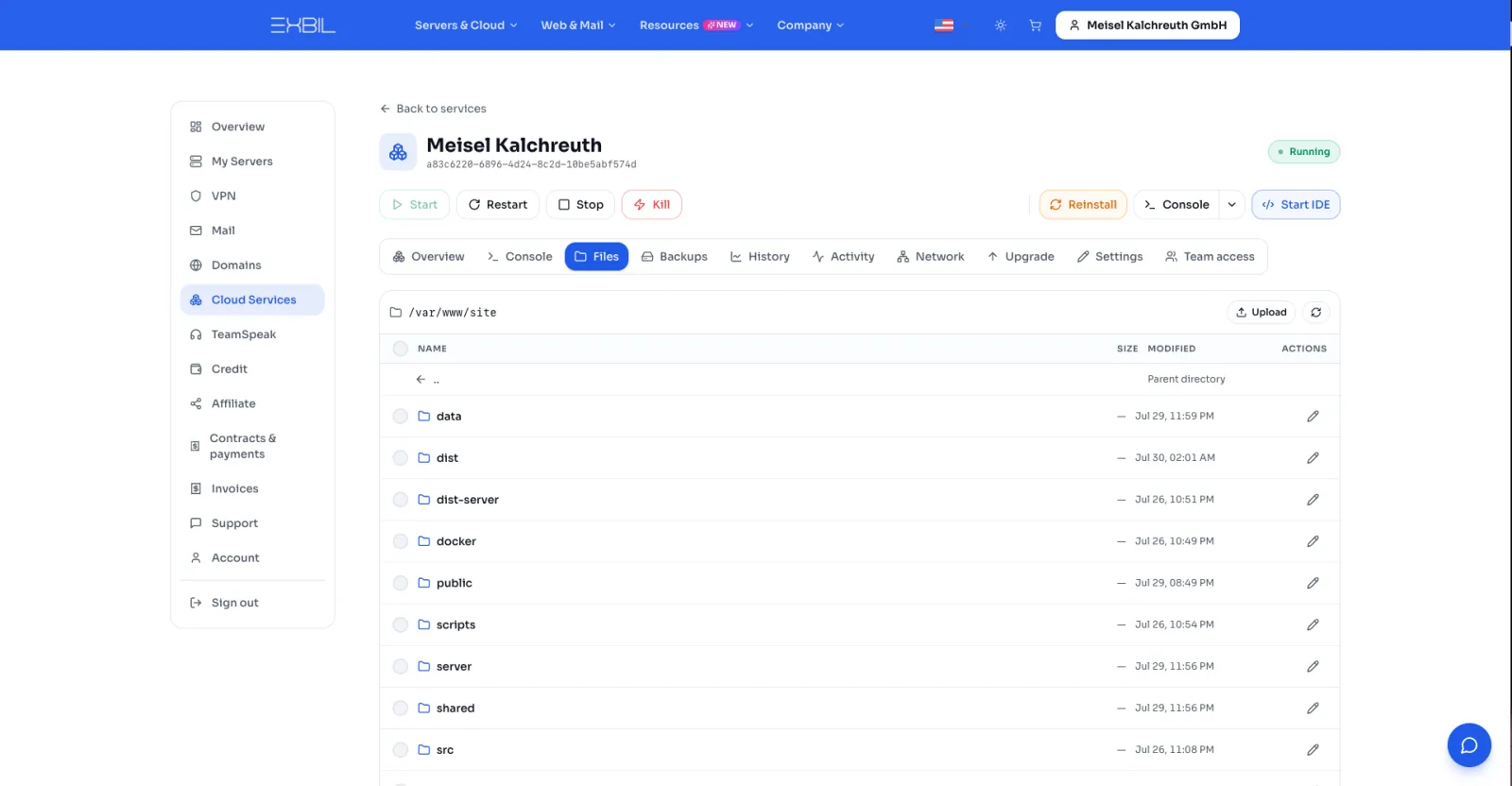The height and width of the screenshot is (786, 1512).
Task: Open the shopping cart icon
Action: coord(1036,26)
